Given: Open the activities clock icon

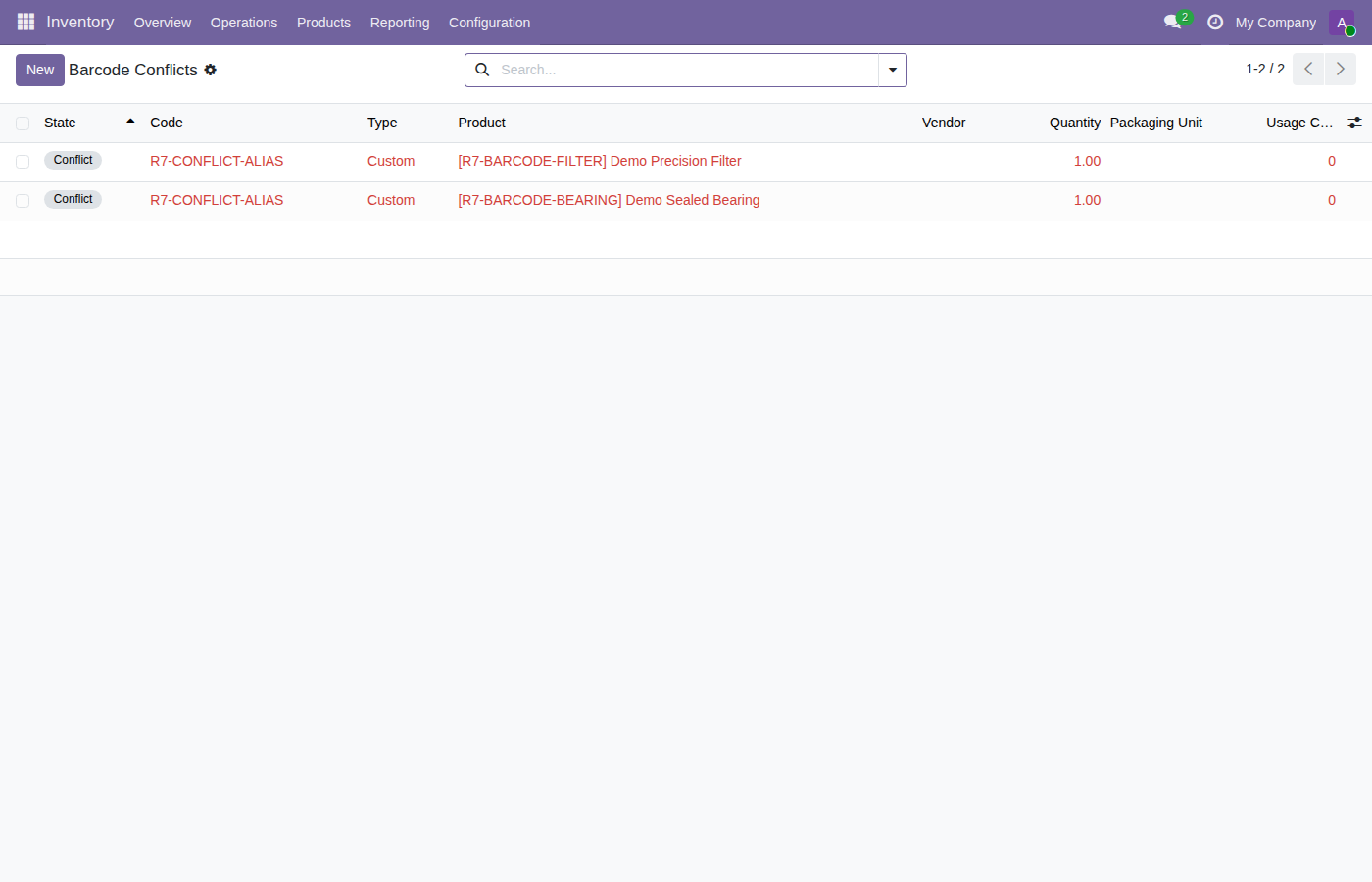Looking at the screenshot, I should click(1215, 22).
